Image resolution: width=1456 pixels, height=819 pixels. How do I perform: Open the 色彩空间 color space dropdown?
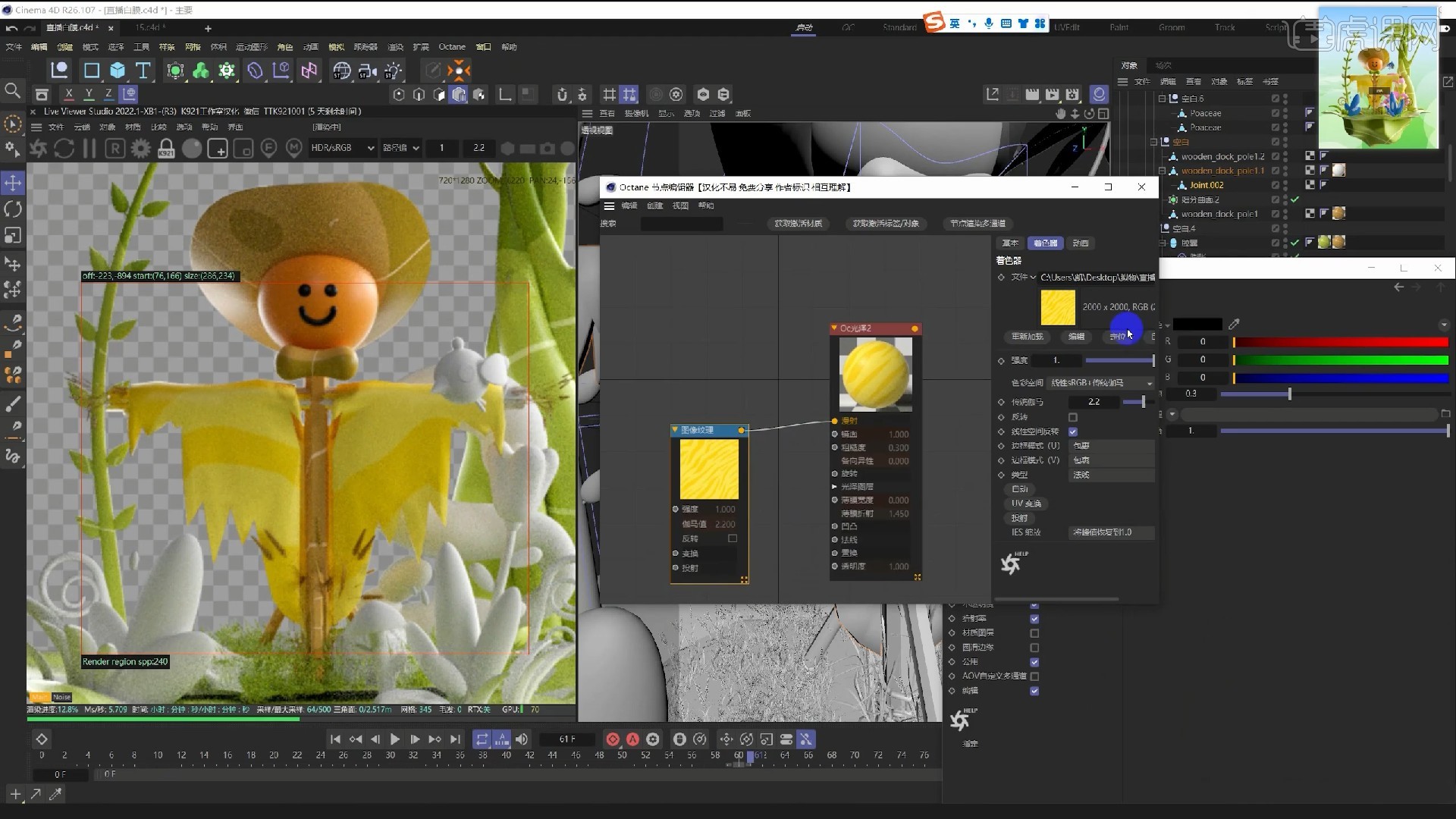coord(1099,382)
